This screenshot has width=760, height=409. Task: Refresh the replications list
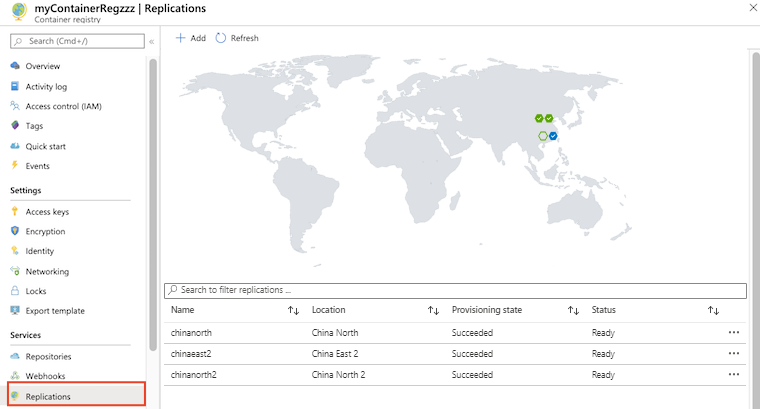(x=237, y=38)
